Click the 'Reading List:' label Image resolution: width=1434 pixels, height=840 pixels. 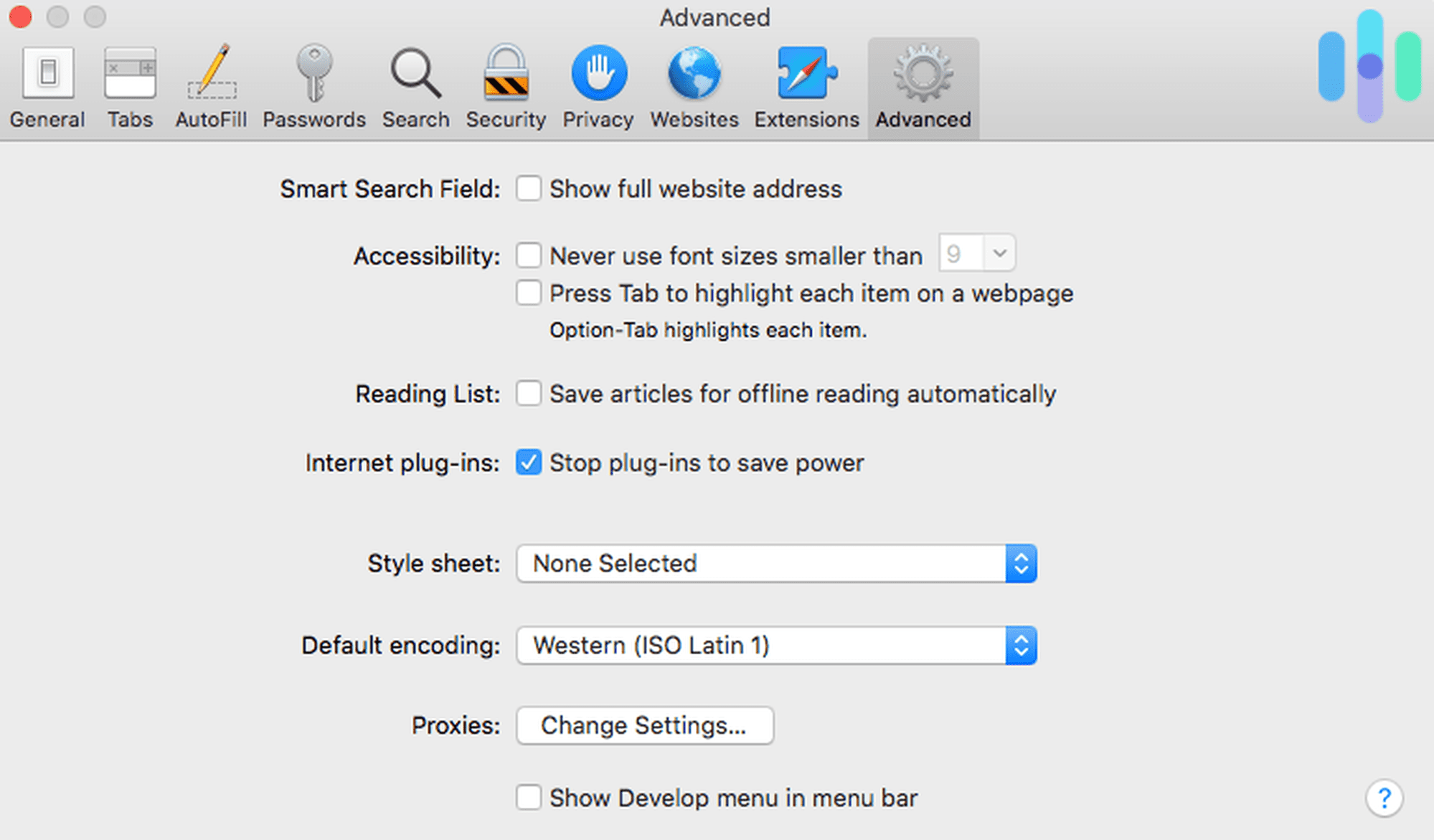point(428,394)
